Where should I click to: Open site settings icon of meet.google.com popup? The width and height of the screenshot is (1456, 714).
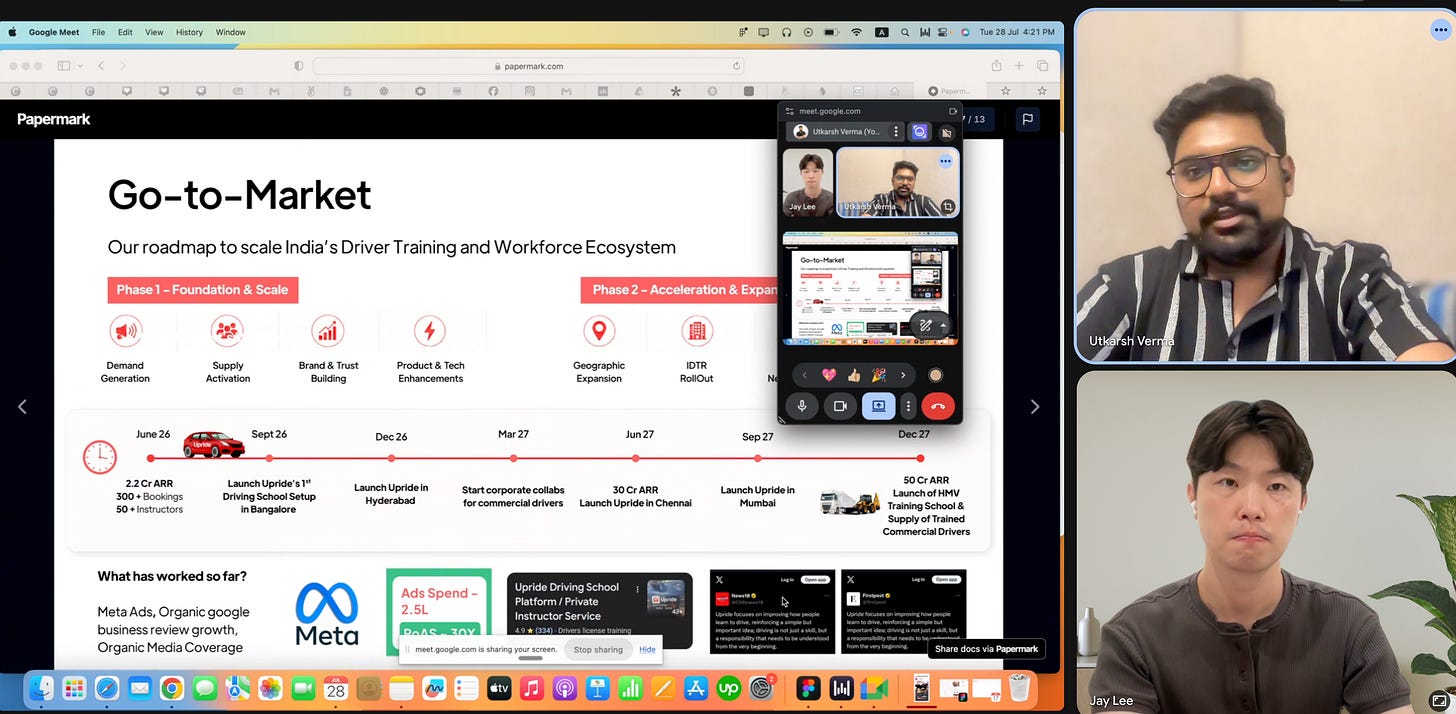pos(789,111)
